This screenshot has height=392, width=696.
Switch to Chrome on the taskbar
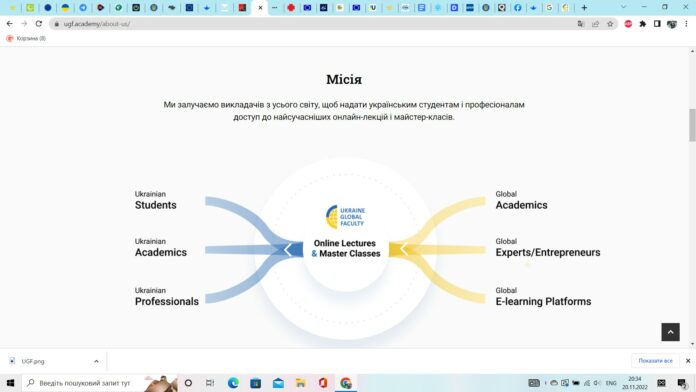(346, 383)
